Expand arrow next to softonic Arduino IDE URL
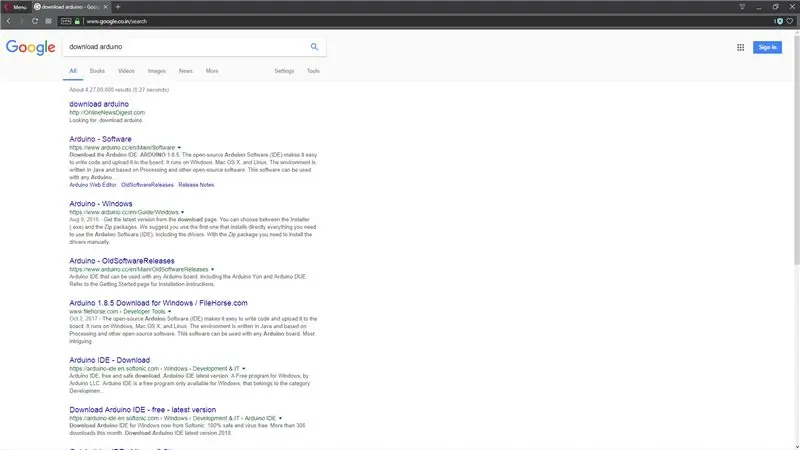The image size is (800, 450). [x=280, y=418]
